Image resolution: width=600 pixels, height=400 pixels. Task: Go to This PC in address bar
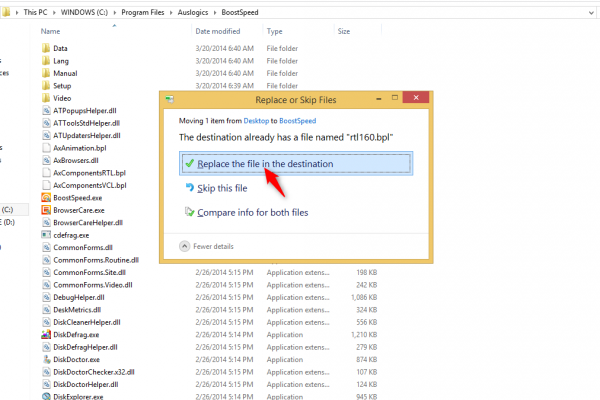[35, 12]
